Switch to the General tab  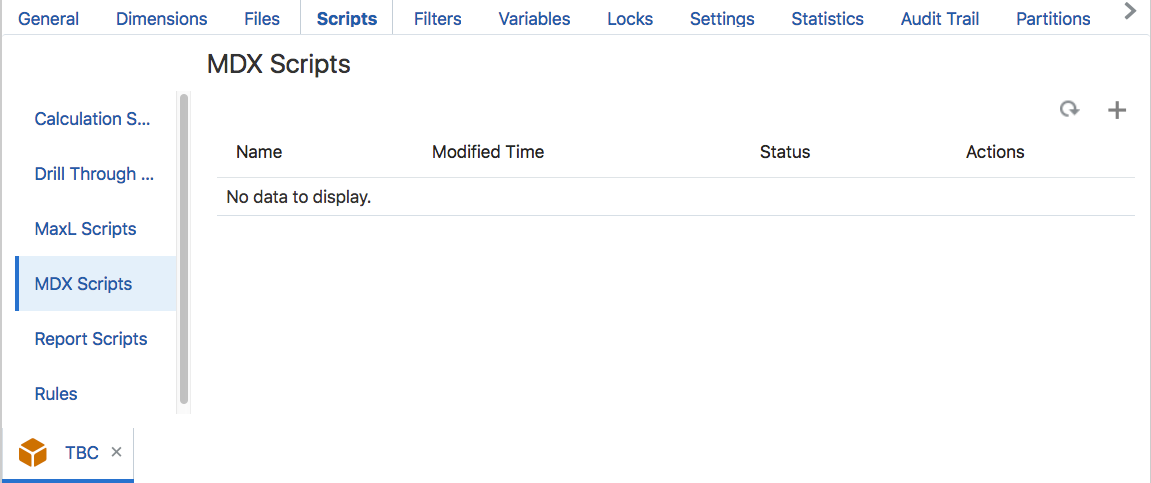[48, 19]
